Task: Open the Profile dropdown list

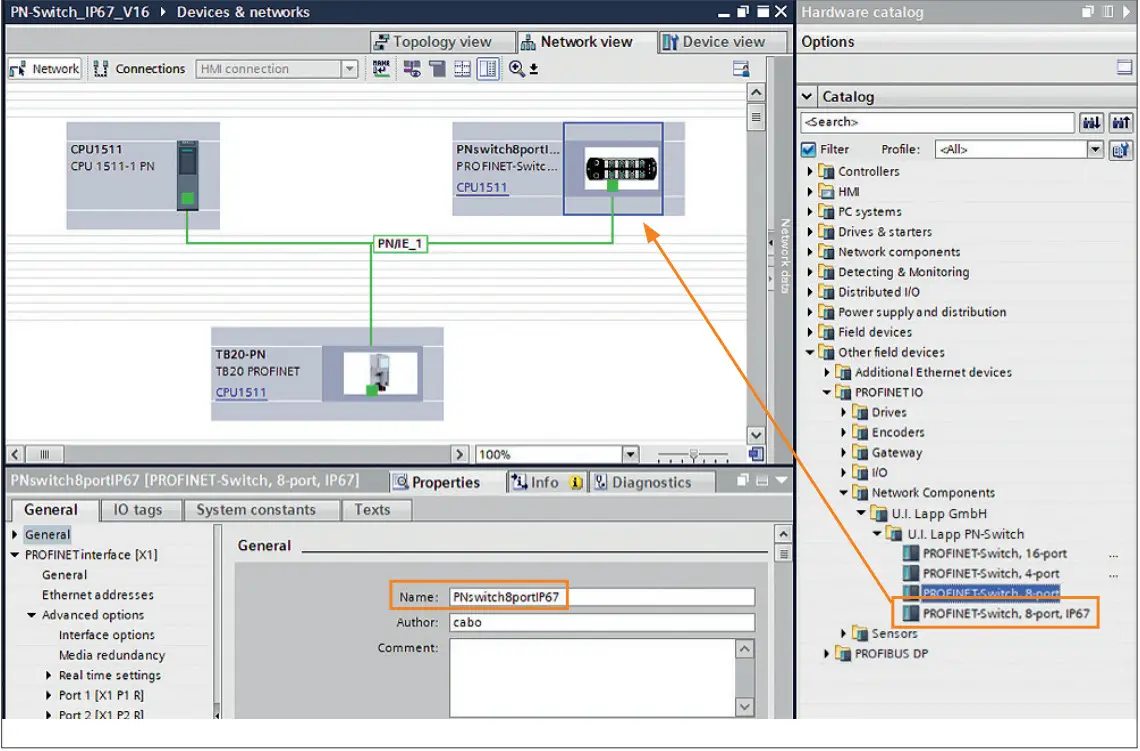Action: click(1095, 150)
